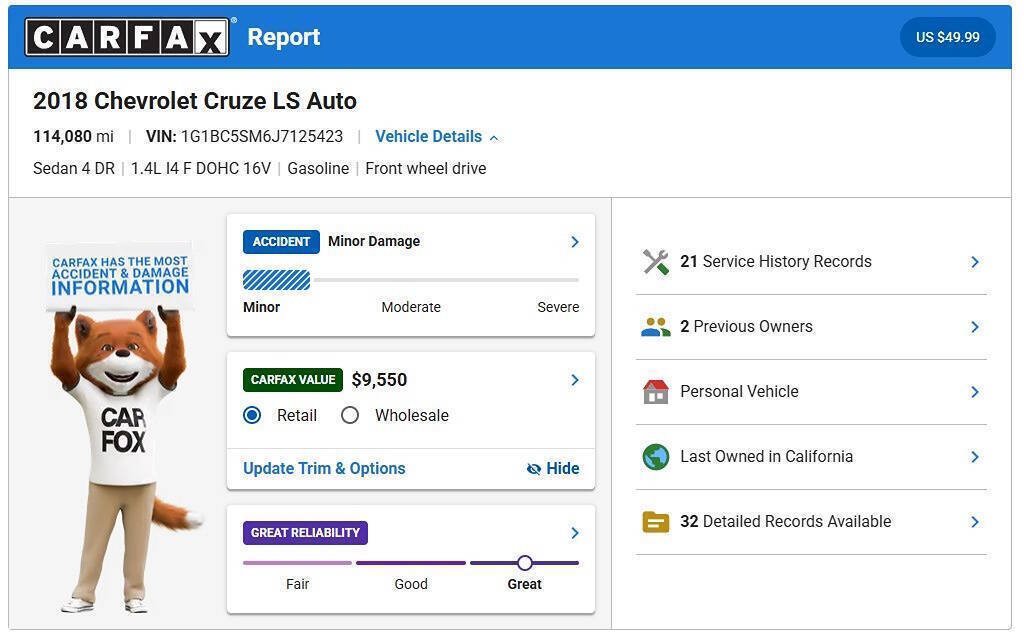The image size is (1024, 634).
Task: Click the crossed-eye Hide icon
Action: click(x=534, y=469)
